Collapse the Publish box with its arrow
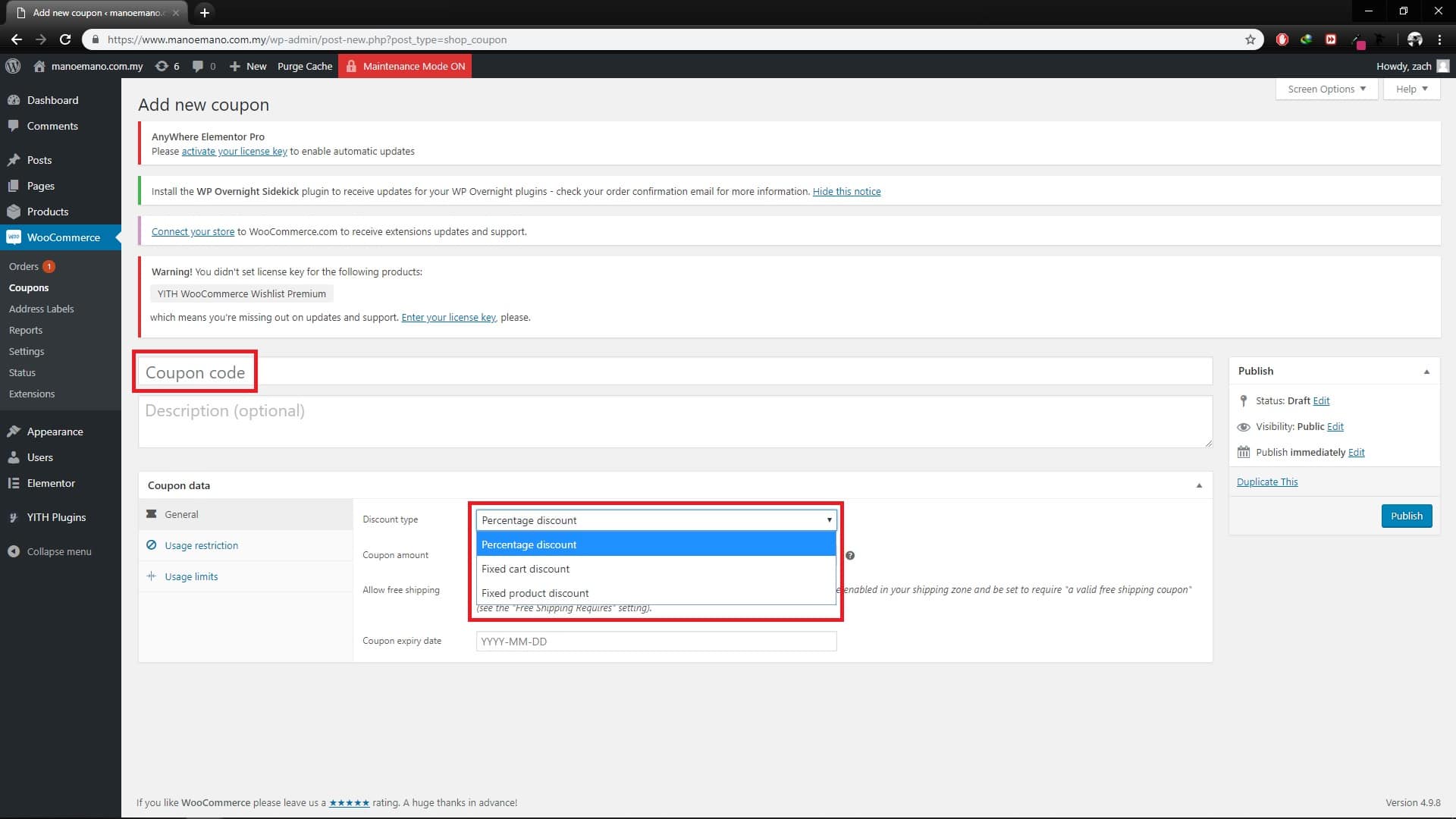The width and height of the screenshot is (1456, 819). (x=1426, y=372)
